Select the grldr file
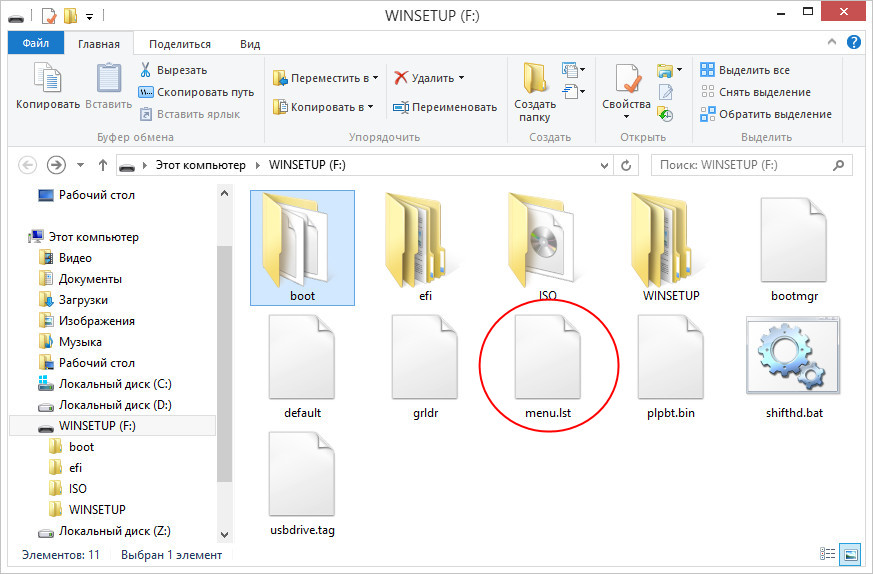Screen dimensions: 873x574 [425, 366]
